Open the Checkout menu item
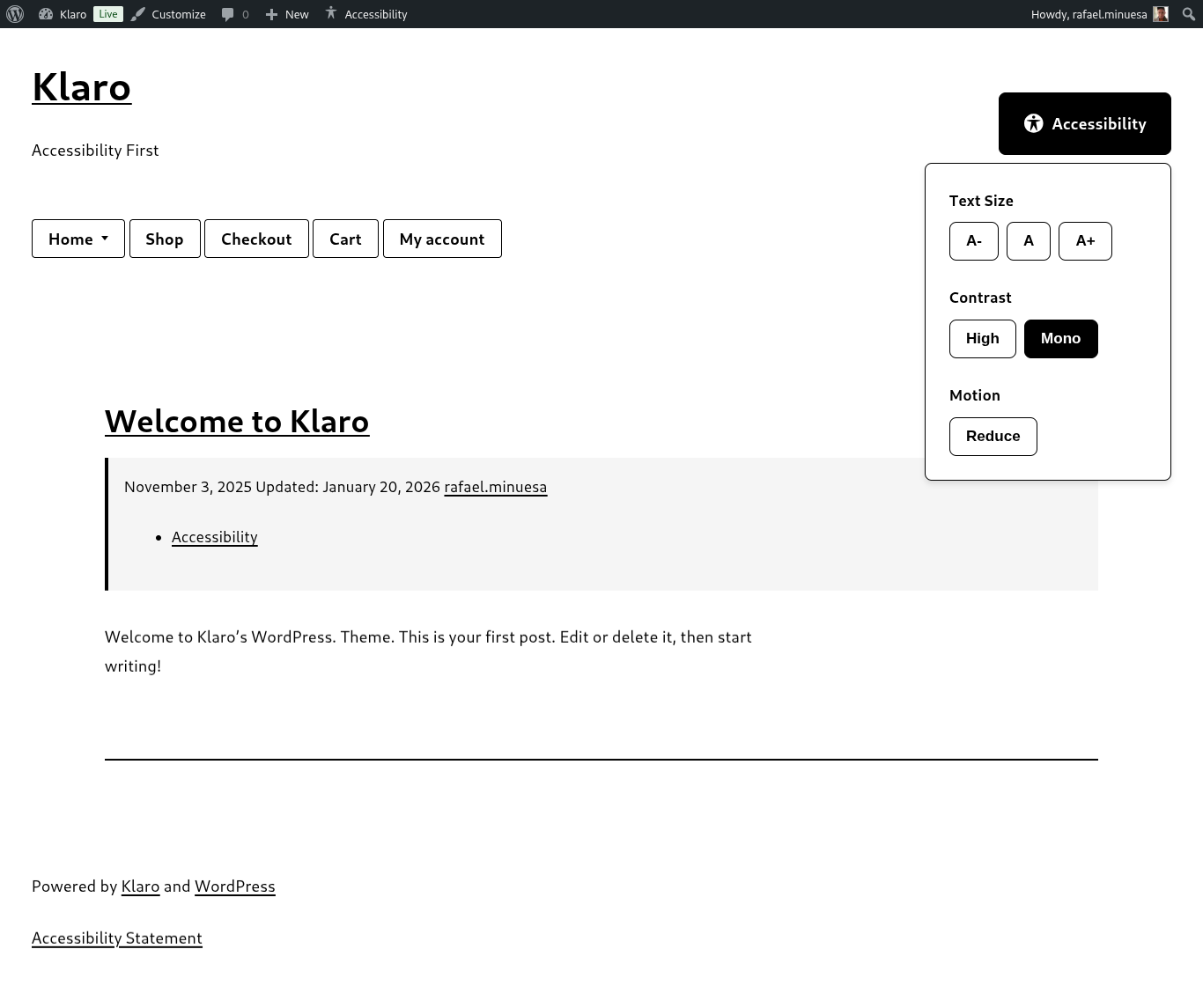 click(256, 239)
